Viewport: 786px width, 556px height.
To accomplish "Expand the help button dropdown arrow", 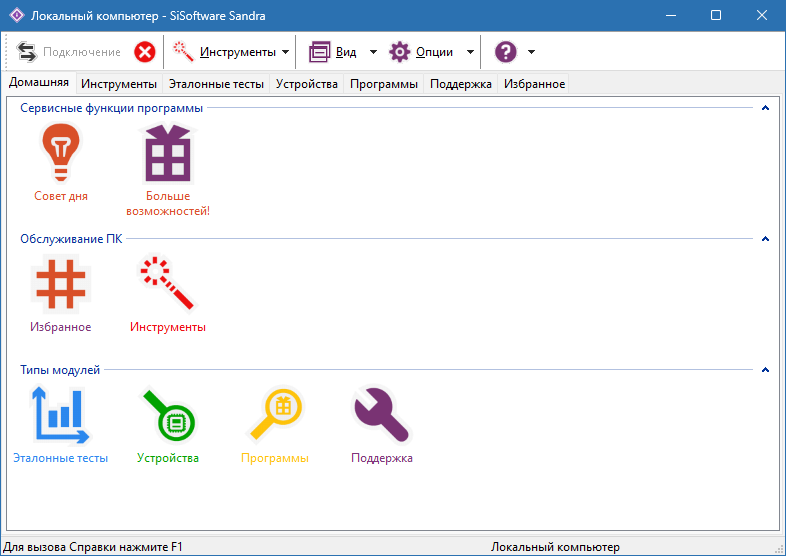I will 531,52.
